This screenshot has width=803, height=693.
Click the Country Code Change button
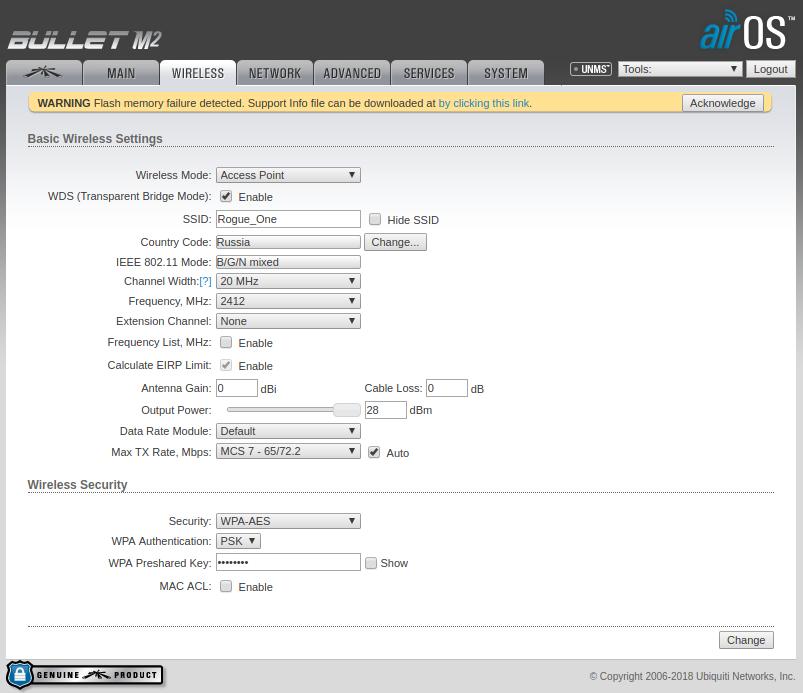(395, 242)
